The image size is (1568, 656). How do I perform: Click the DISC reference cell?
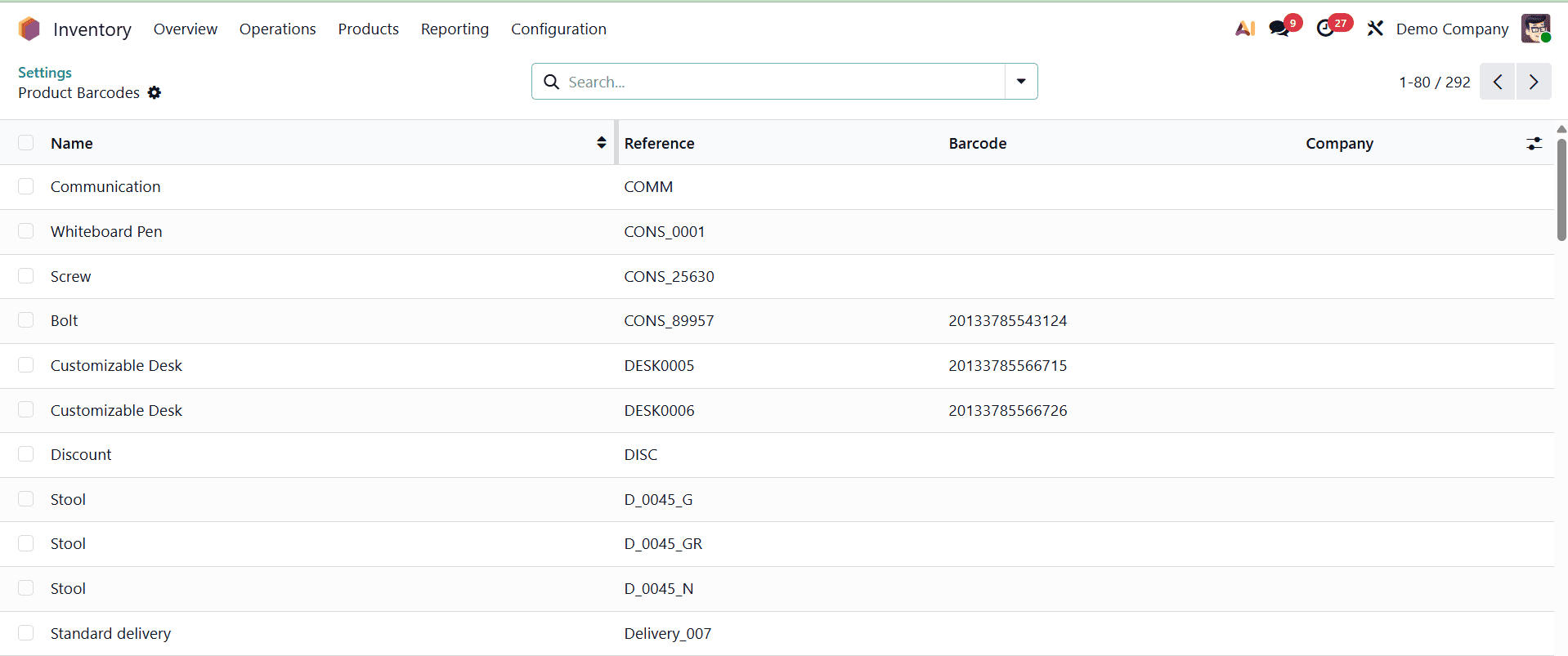(x=641, y=454)
